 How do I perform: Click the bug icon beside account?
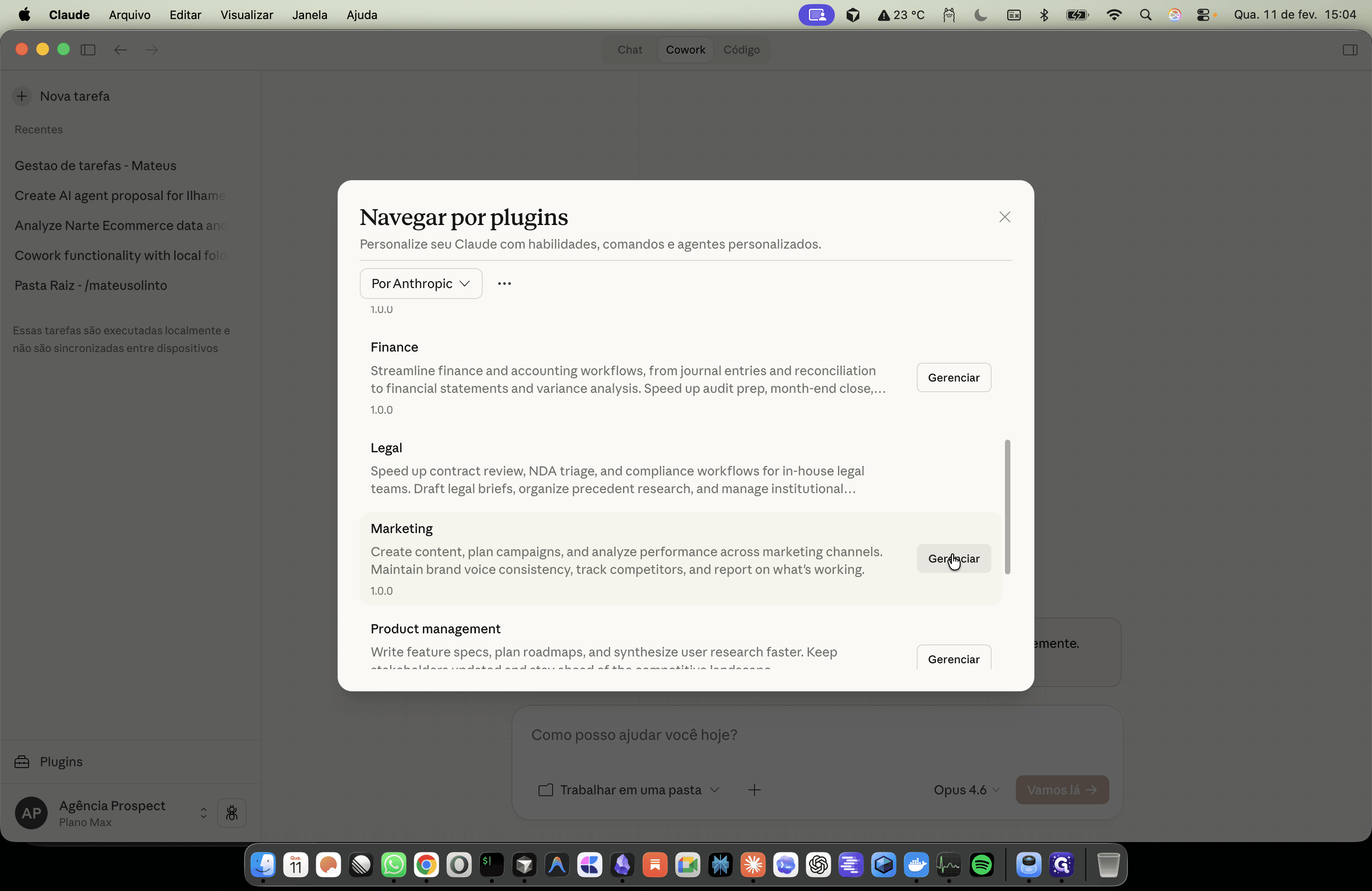tap(232, 813)
